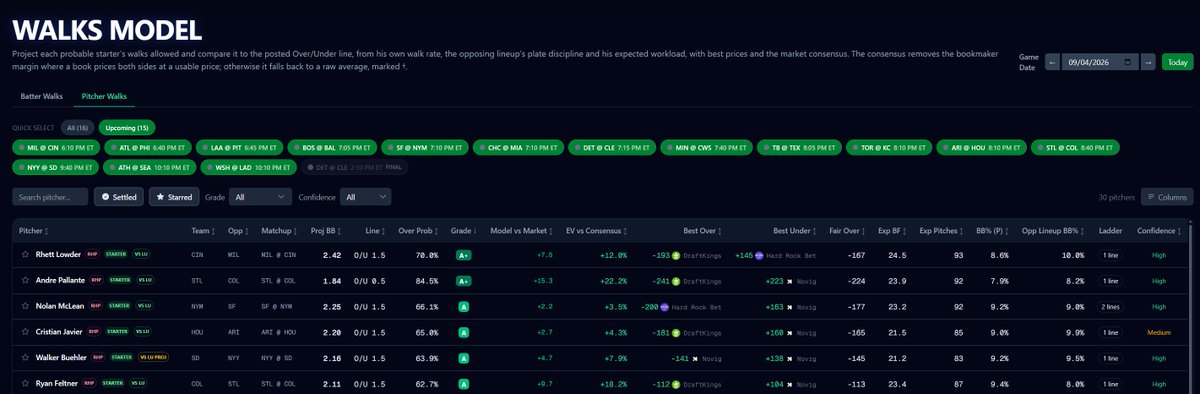Star the Cristian Javier row
Image resolution: width=1200 pixels, height=394 pixels.
[x=25, y=332]
